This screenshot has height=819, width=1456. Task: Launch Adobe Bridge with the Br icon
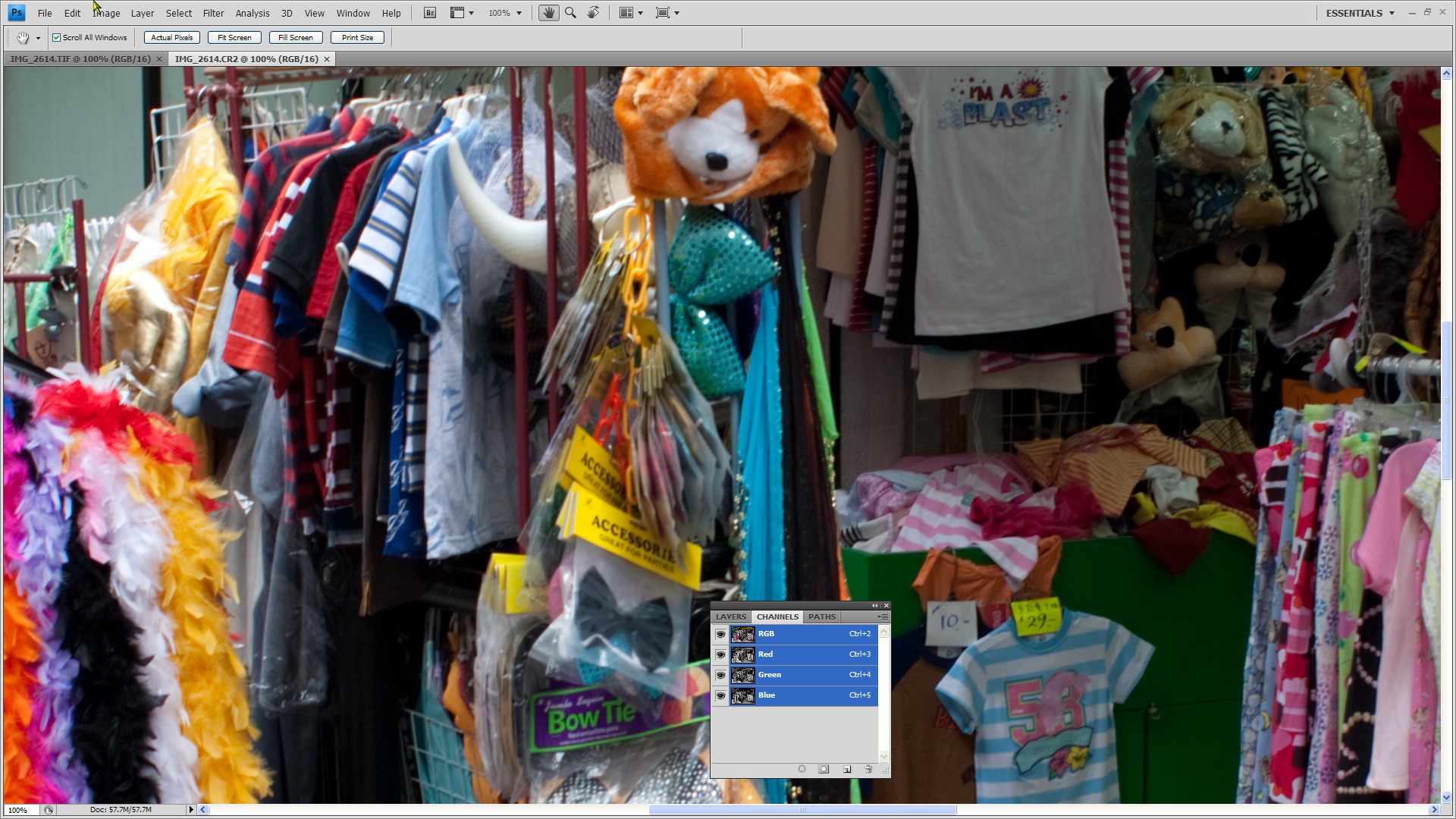(430, 13)
